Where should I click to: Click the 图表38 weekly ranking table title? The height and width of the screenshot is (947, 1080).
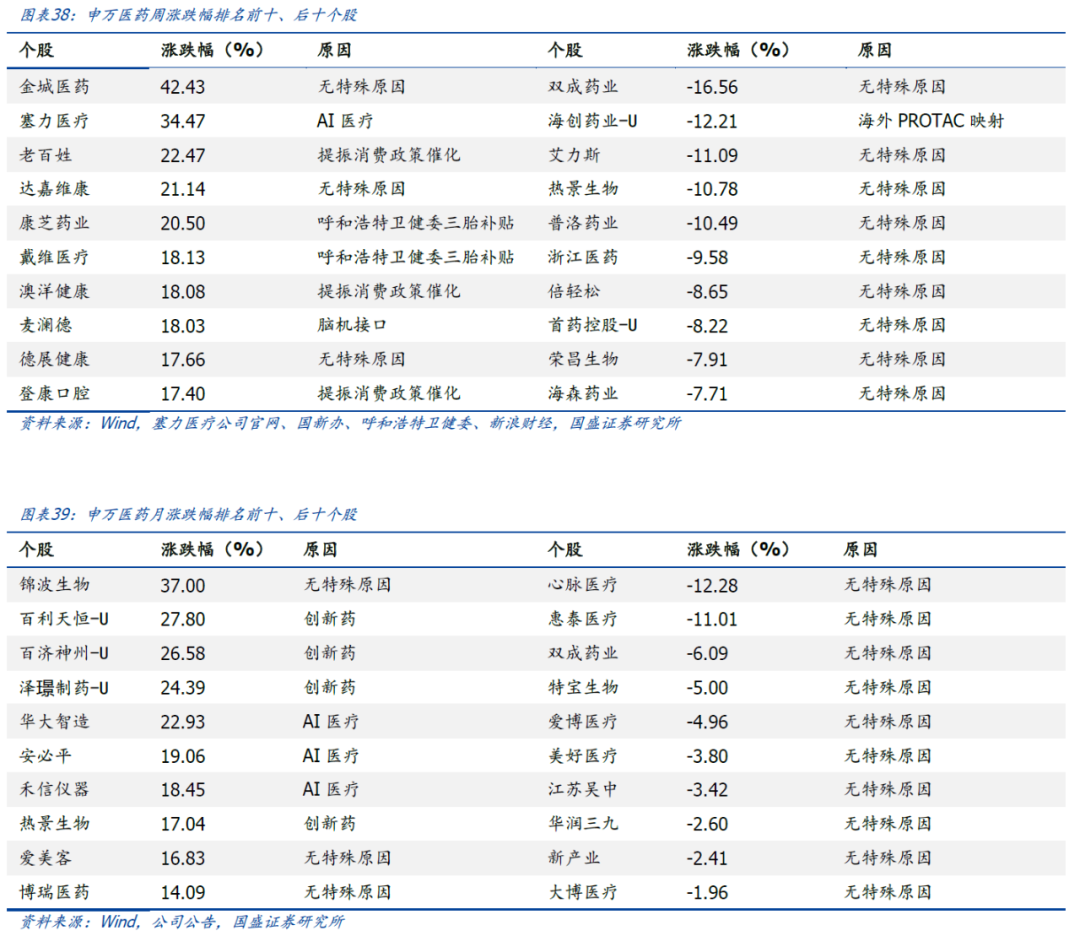[188, 14]
